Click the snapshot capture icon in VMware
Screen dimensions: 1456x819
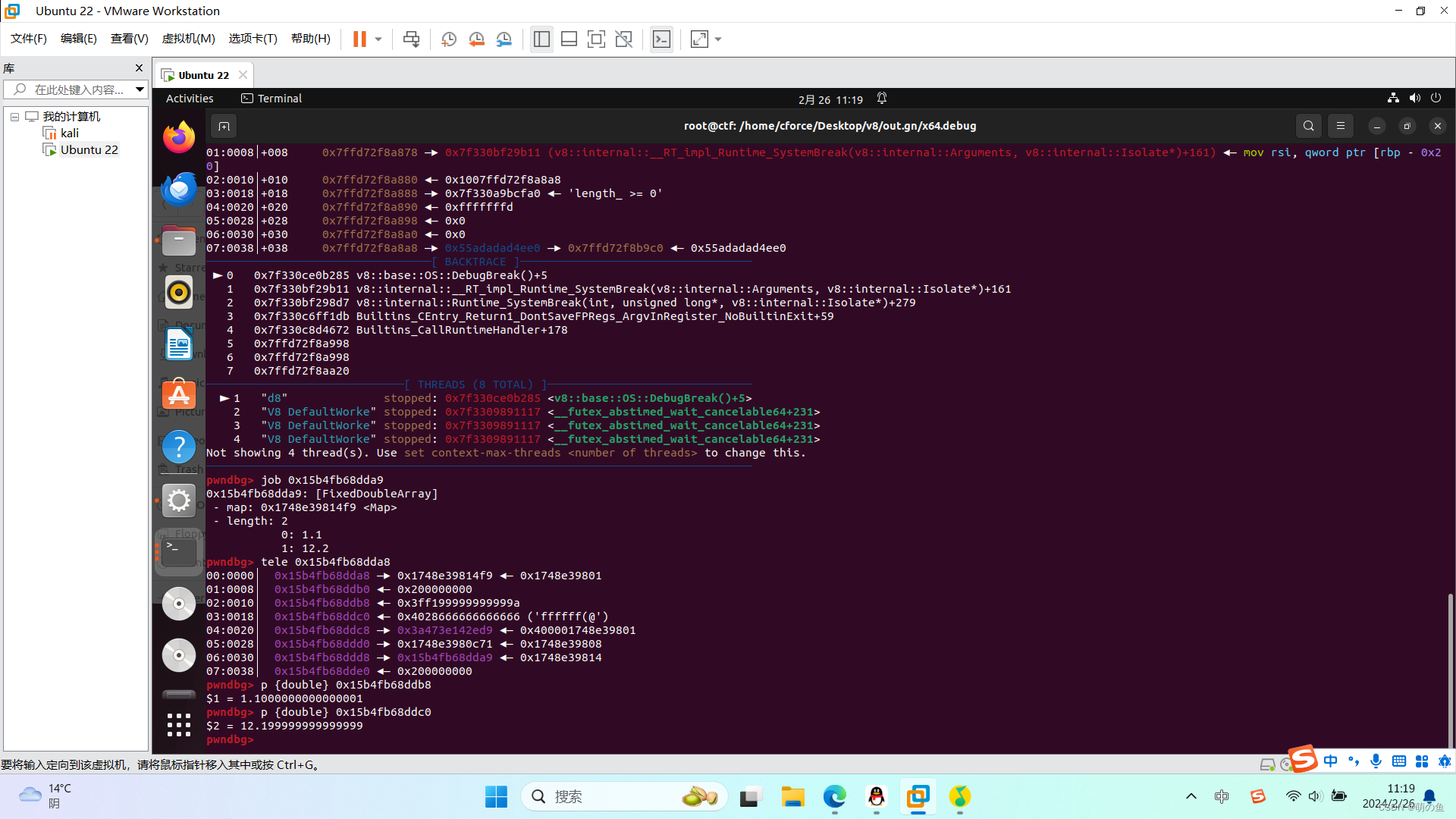click(x=447, y=39)
